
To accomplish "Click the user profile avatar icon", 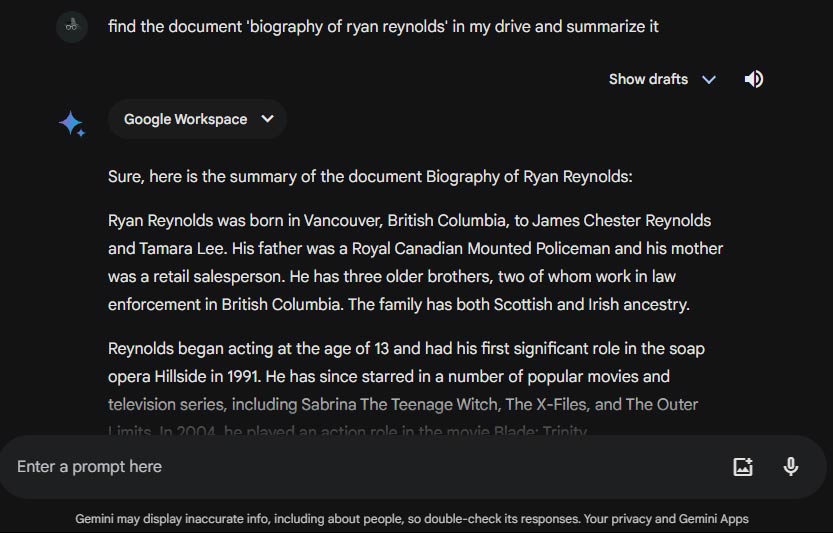I will click(x=70, y=26).
